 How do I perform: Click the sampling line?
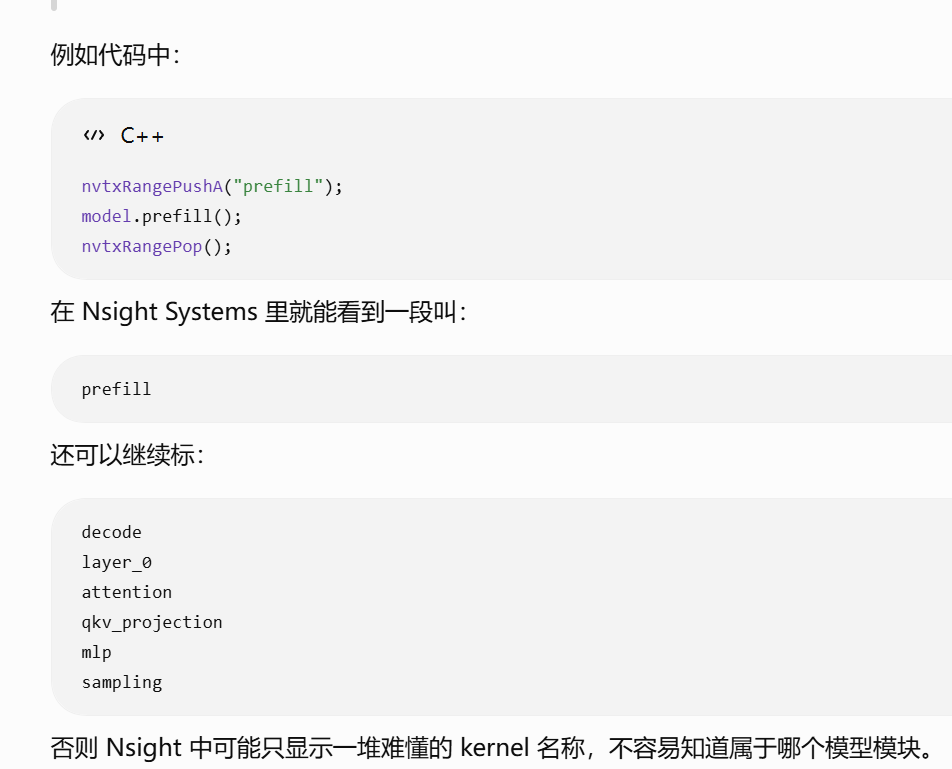coord(121,683)
